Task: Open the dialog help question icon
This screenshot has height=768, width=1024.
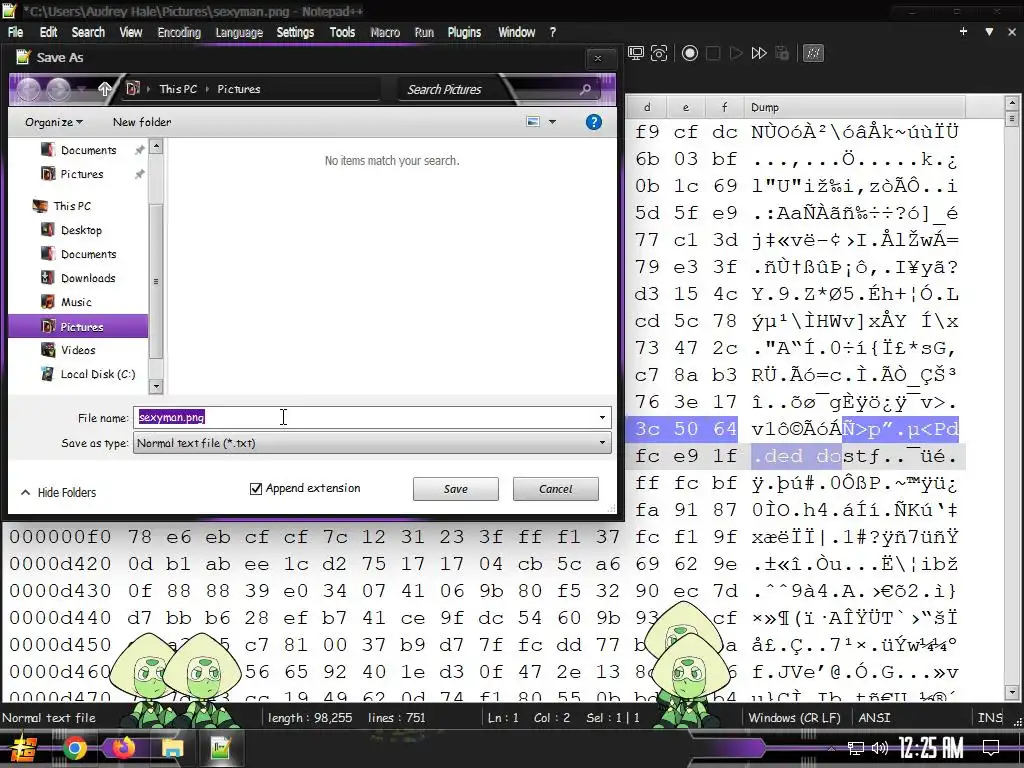Action: coord(594,122)
